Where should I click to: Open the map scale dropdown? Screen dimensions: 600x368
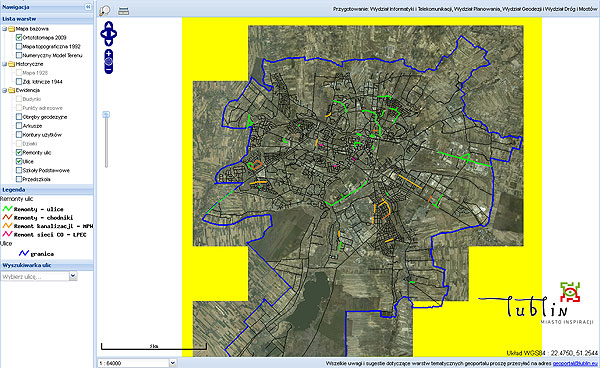(x=173, y=363)
